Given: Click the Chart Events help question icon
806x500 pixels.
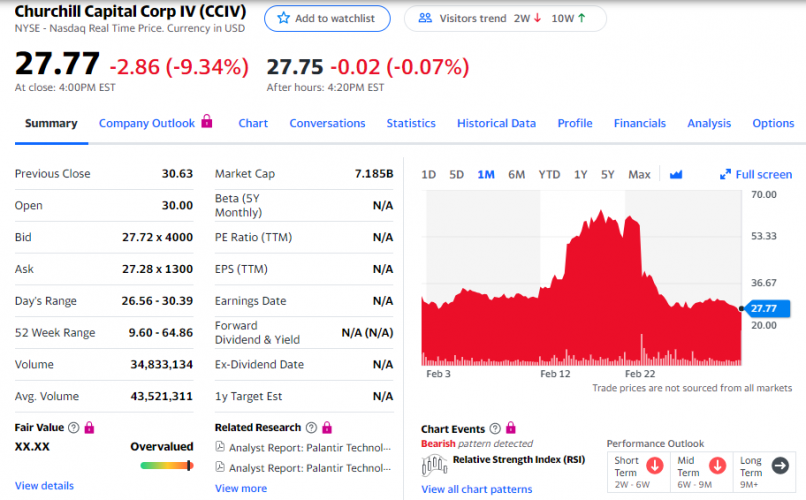Looking at the screenshot, I should point(495,429).
